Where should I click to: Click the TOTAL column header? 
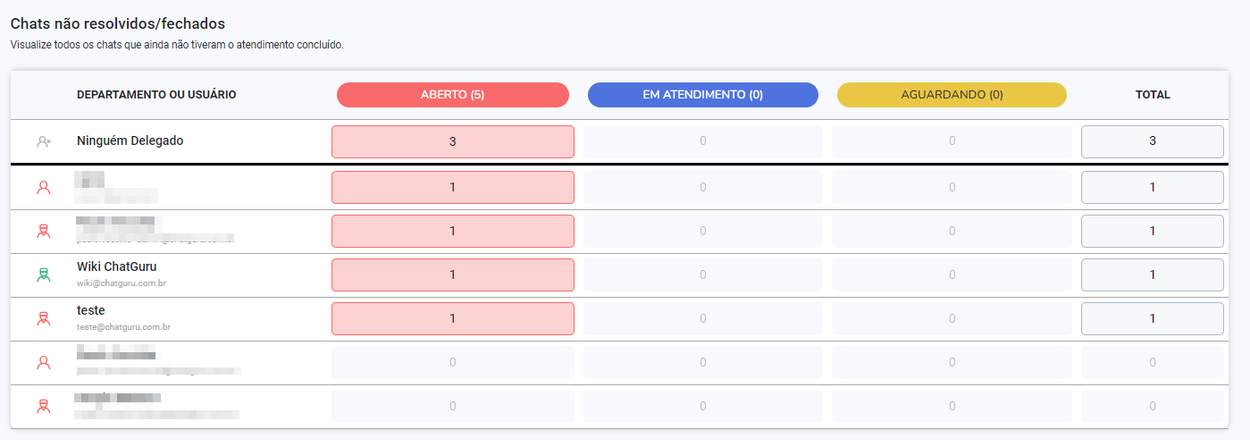tap(1152, 95)
